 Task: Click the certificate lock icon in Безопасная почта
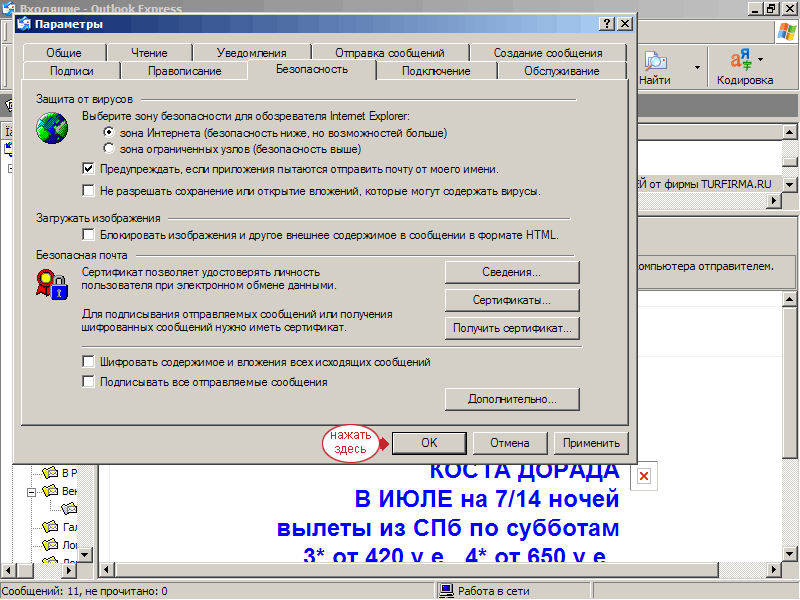pyautogui.click(x=51, y=286)
